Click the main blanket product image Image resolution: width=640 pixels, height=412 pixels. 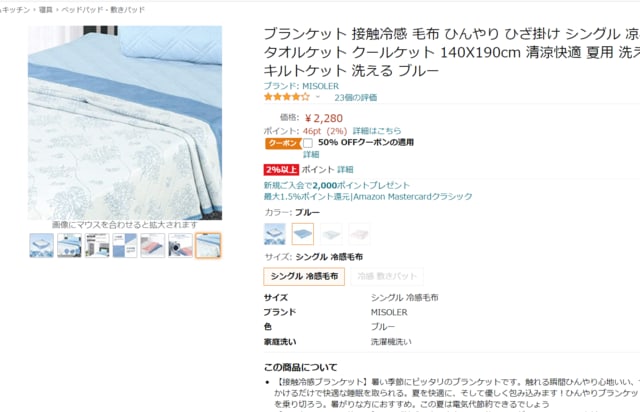click(x=125, y=122)
